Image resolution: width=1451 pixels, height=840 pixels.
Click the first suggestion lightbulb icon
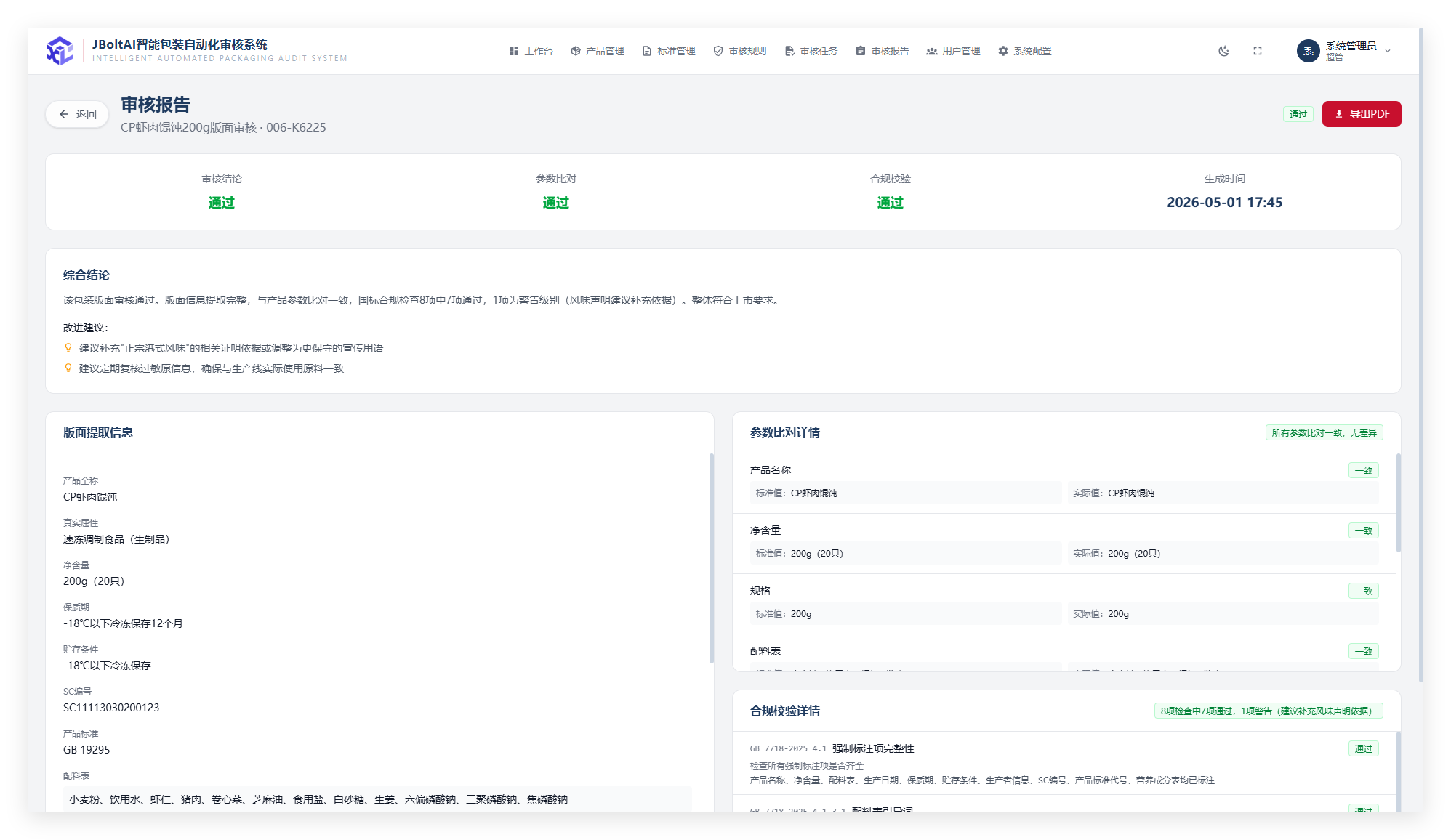point(68,348)
